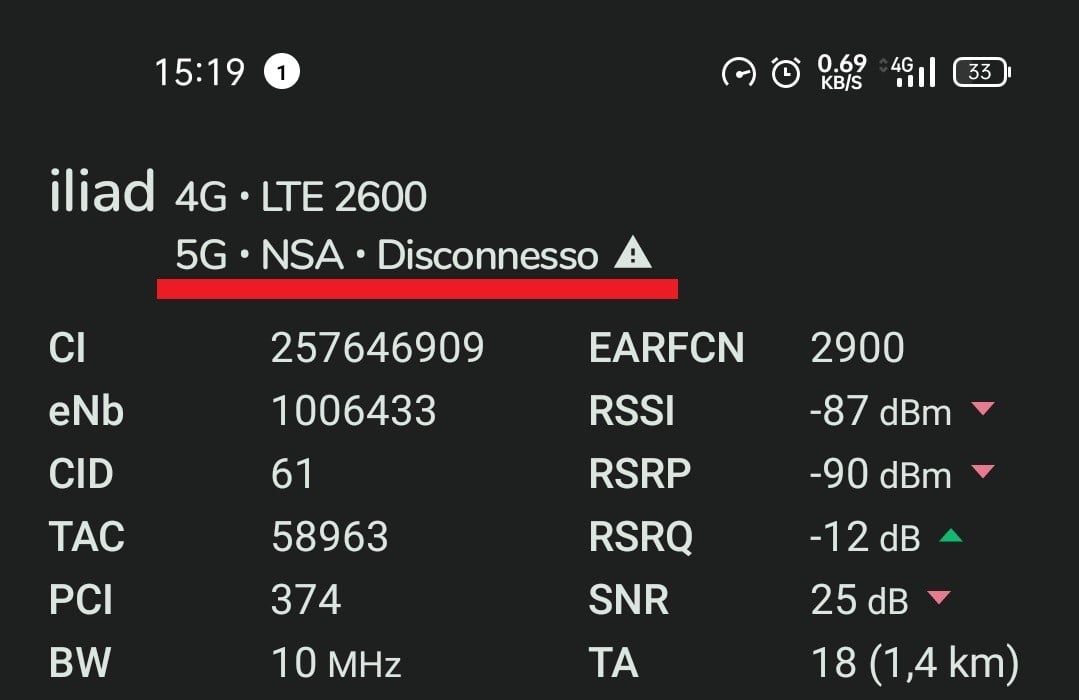
Task: Tap the EARFCN value 2900
Action: 857,348
